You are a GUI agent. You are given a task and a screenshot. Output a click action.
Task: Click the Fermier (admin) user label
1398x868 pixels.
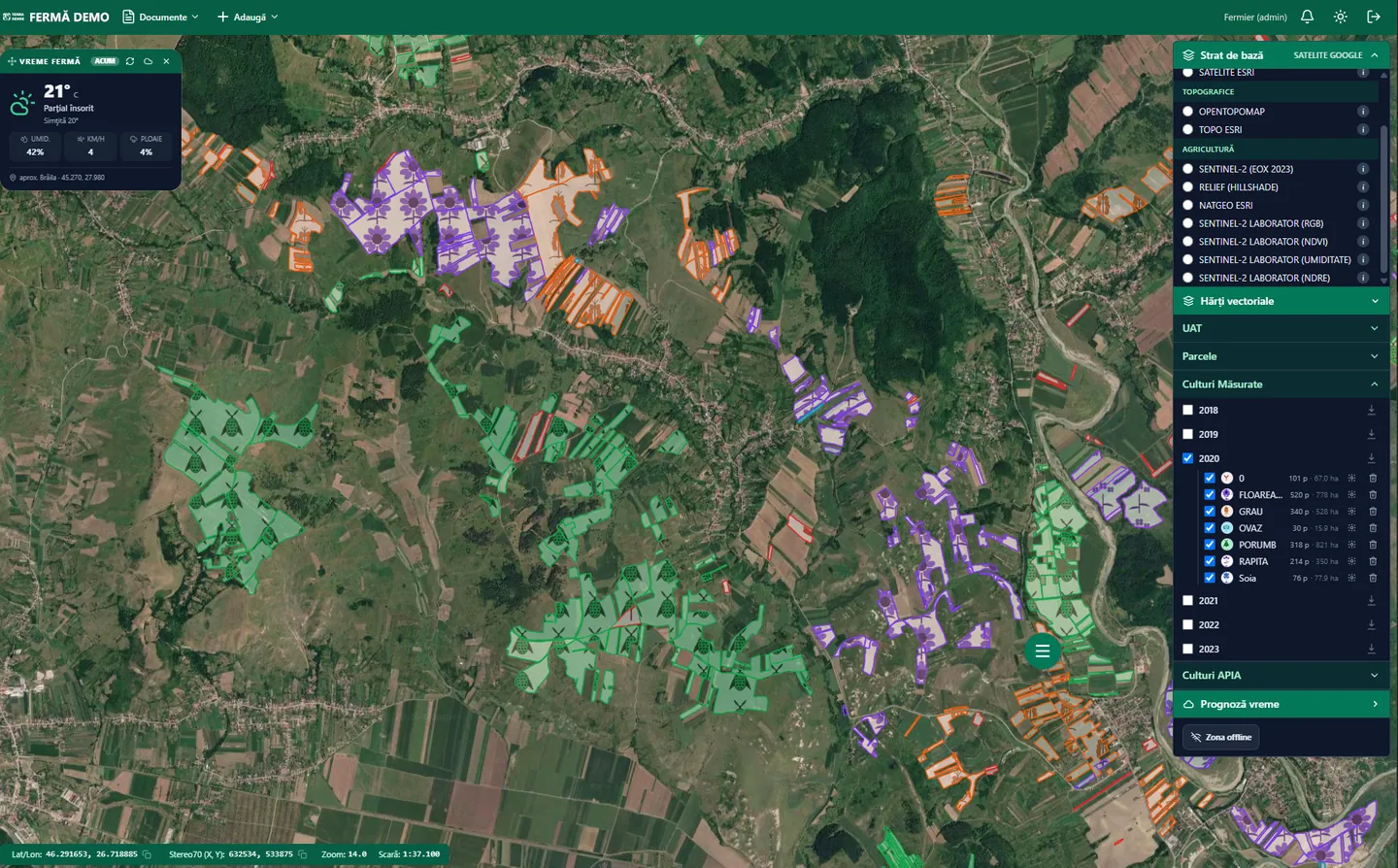(1255, 17)
